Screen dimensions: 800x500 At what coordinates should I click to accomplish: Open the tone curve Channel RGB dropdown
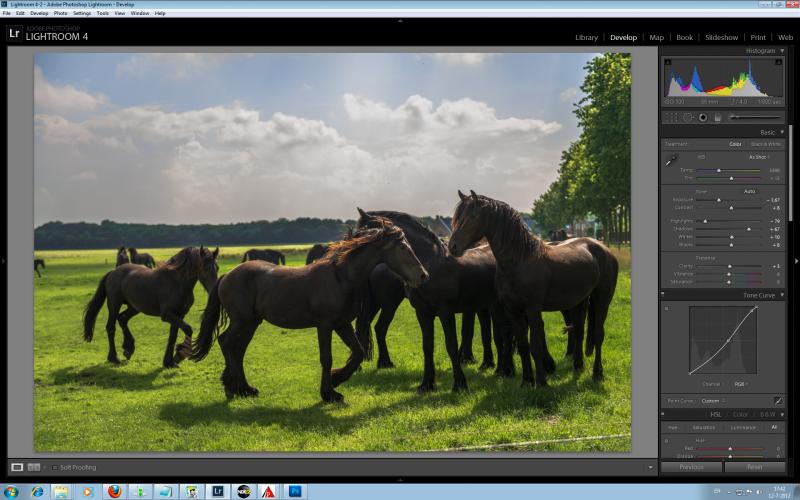pos(740,384)
